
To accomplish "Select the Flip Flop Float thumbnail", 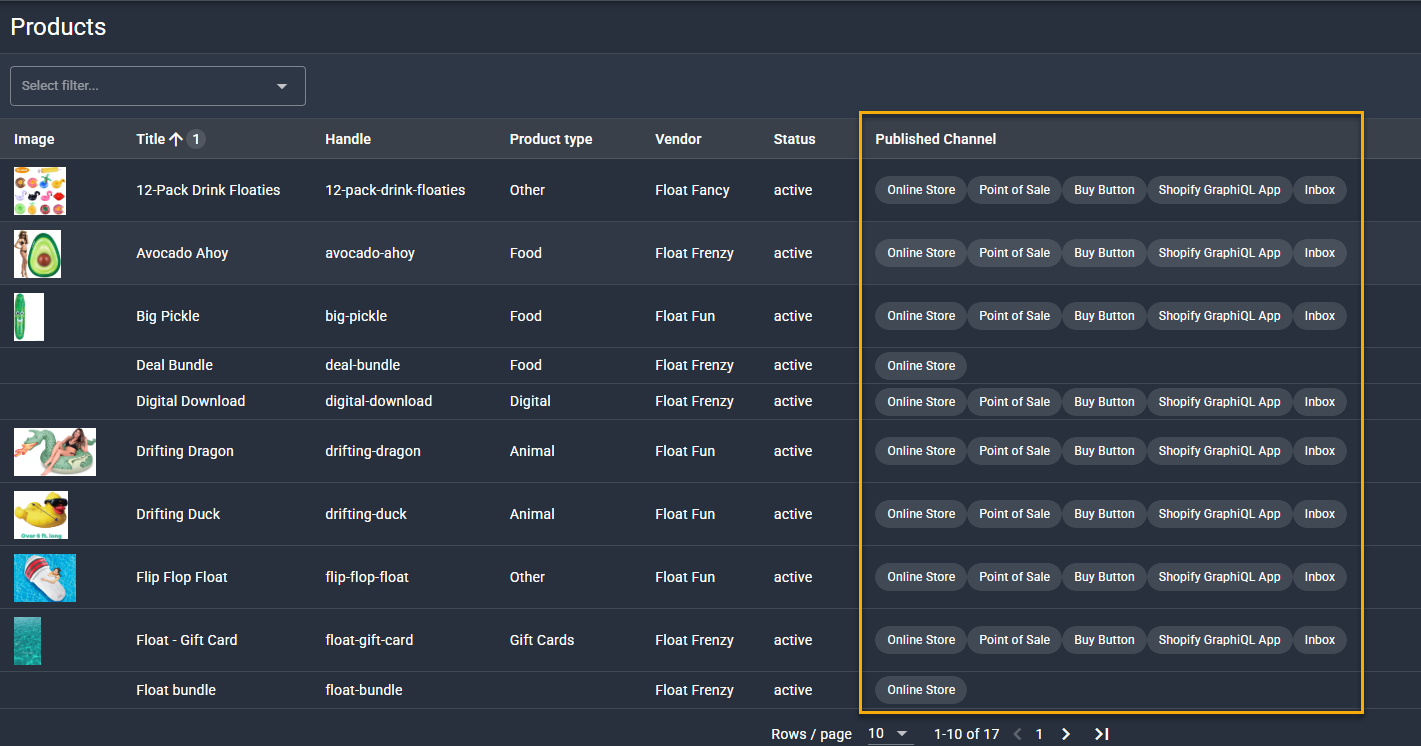I will tap(45, 578).
